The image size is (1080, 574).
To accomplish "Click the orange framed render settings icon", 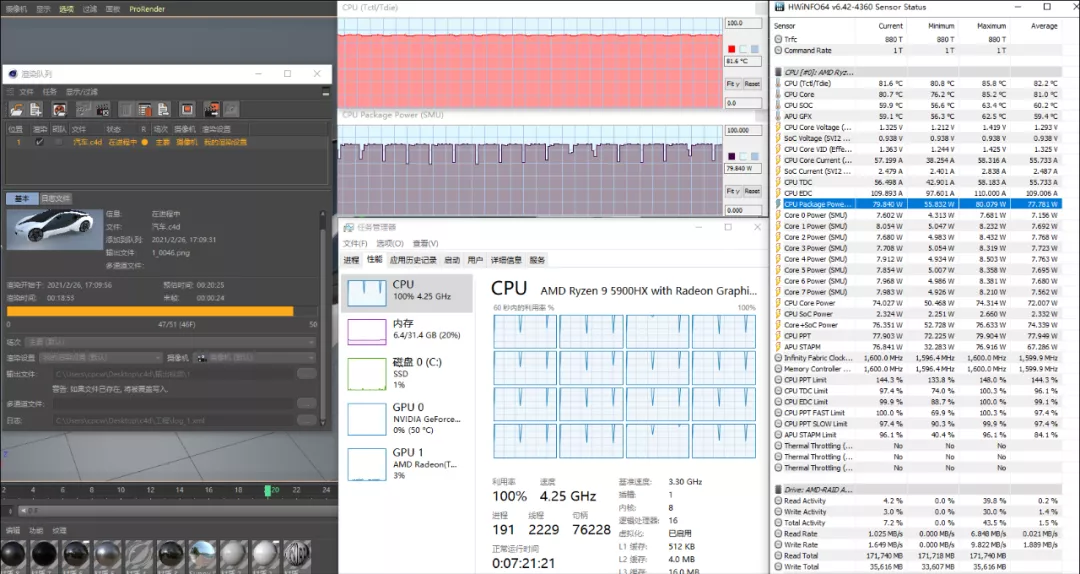I will tap(187, 110).
